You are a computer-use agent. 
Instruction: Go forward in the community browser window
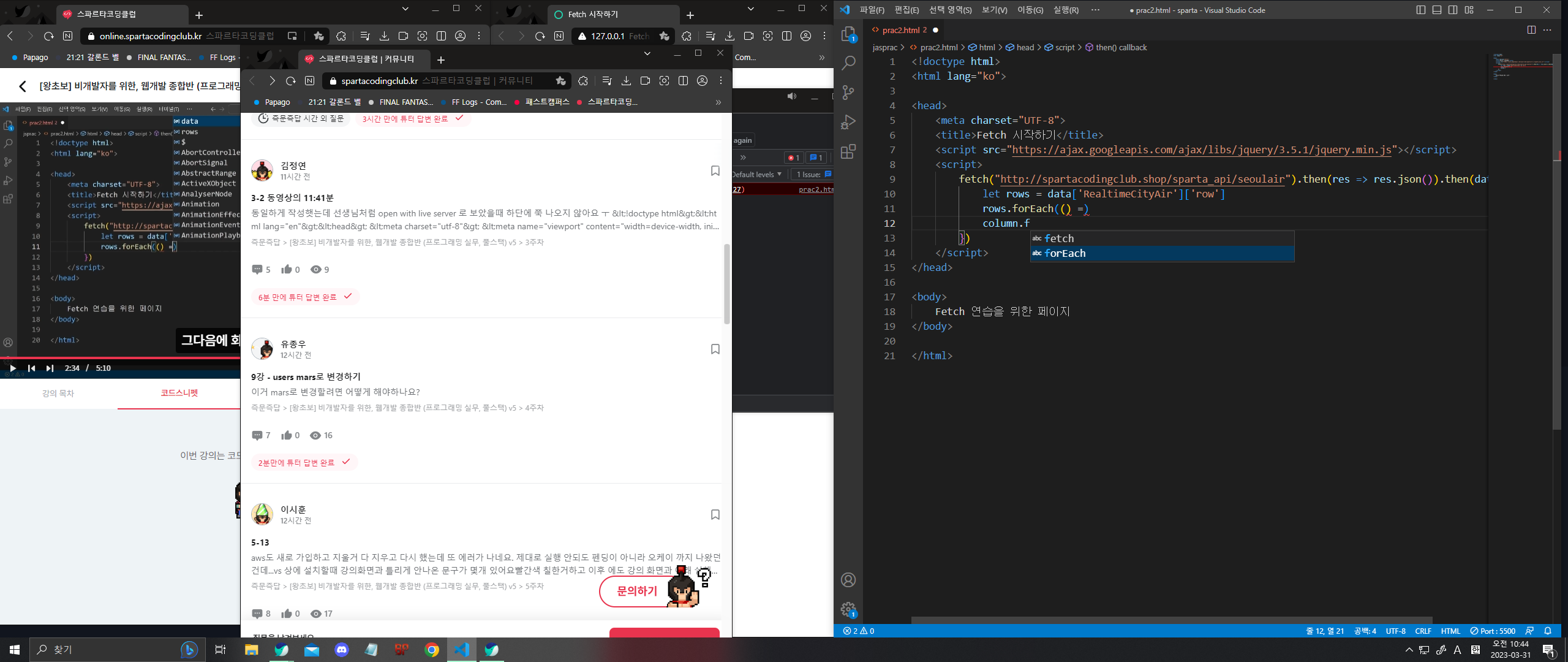tap(271, 81)
